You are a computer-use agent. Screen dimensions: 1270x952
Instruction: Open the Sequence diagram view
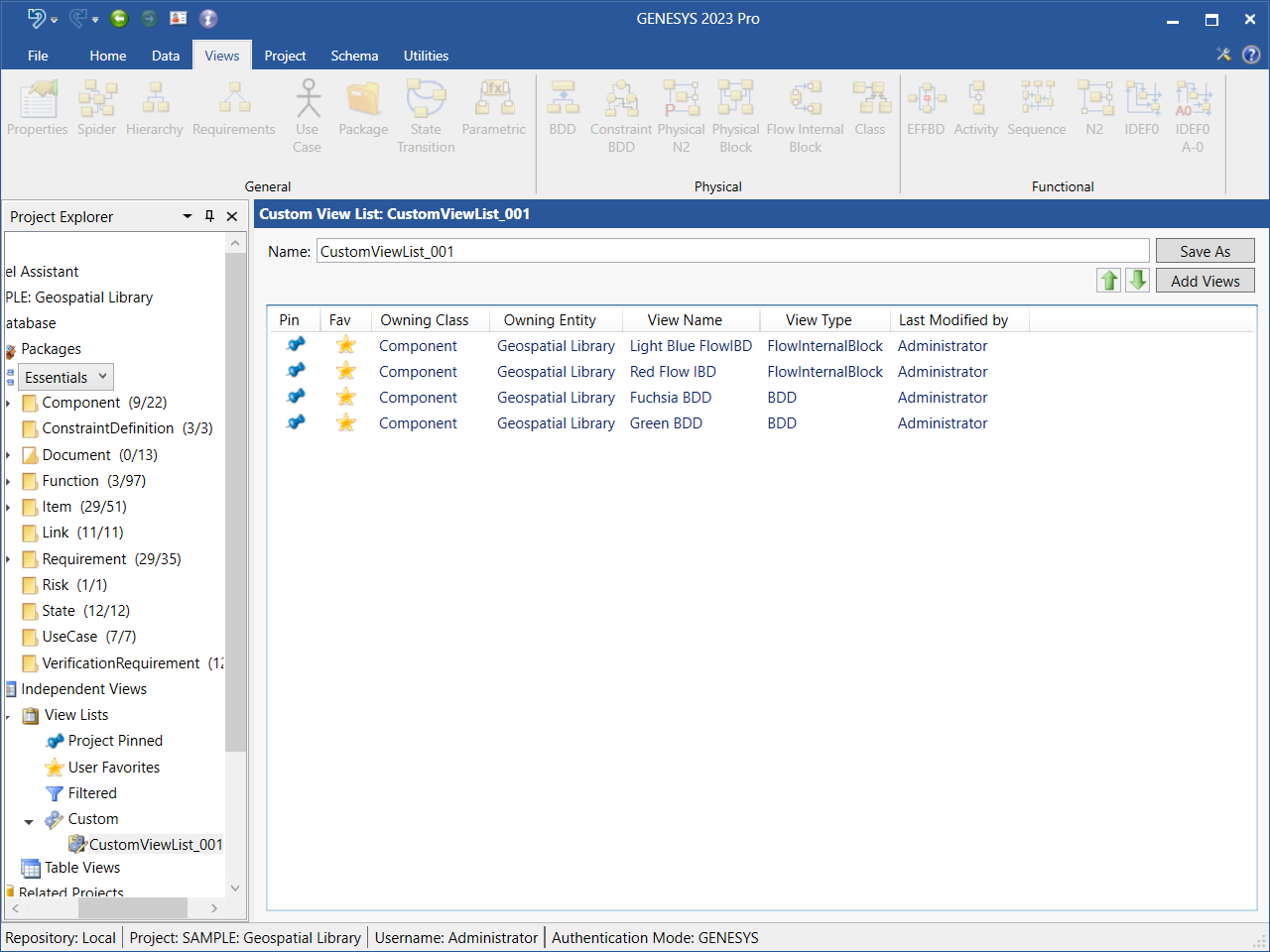tap(1037, 110)
